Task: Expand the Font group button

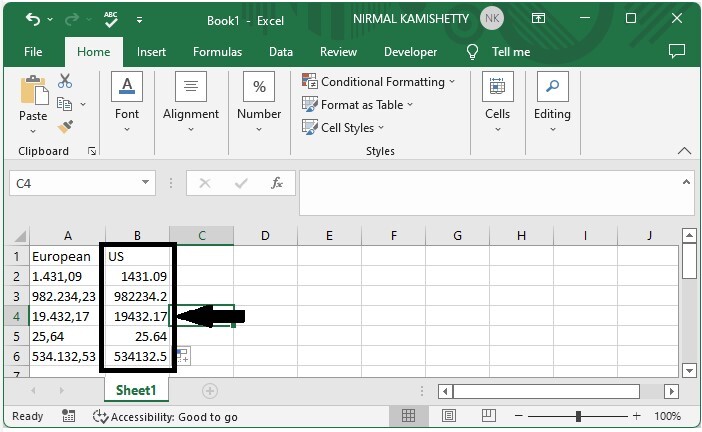Action: [127, 102]
